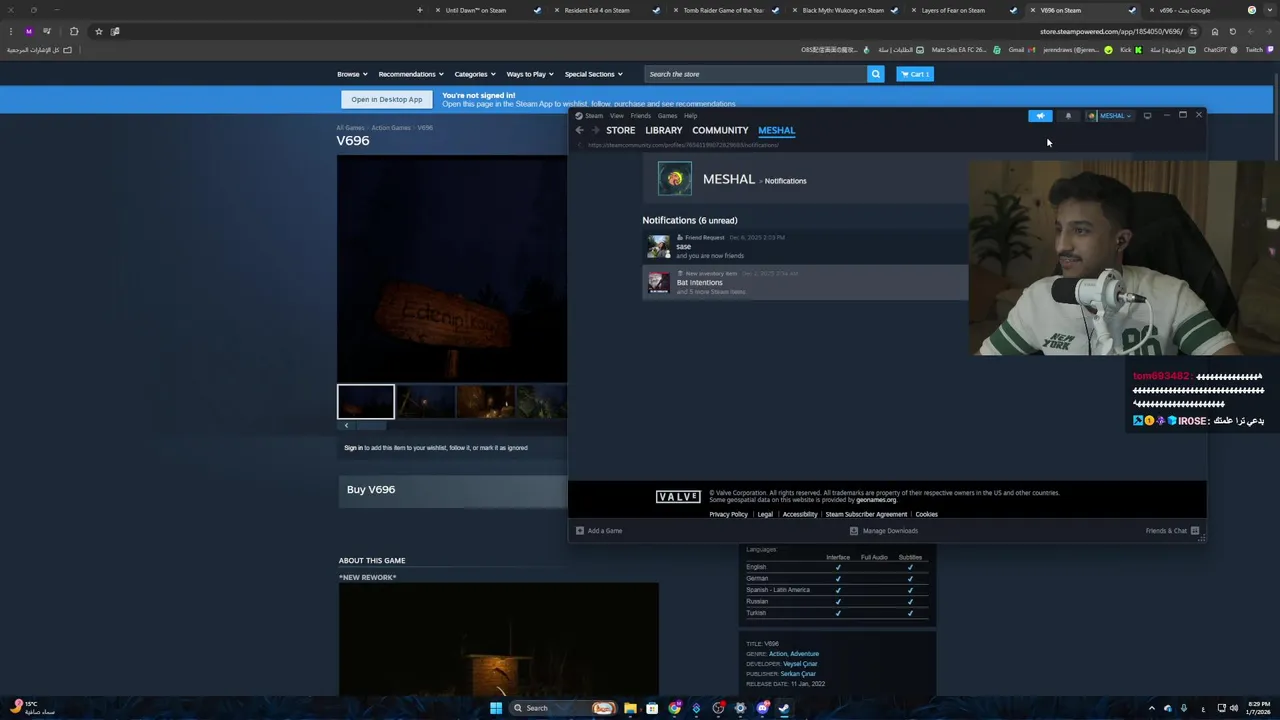Image resolution: width=1280 pixels, height=720 pixels.
Task: Switch to the Black Myth: Wukong tab
Action: [x=844, y=10]
